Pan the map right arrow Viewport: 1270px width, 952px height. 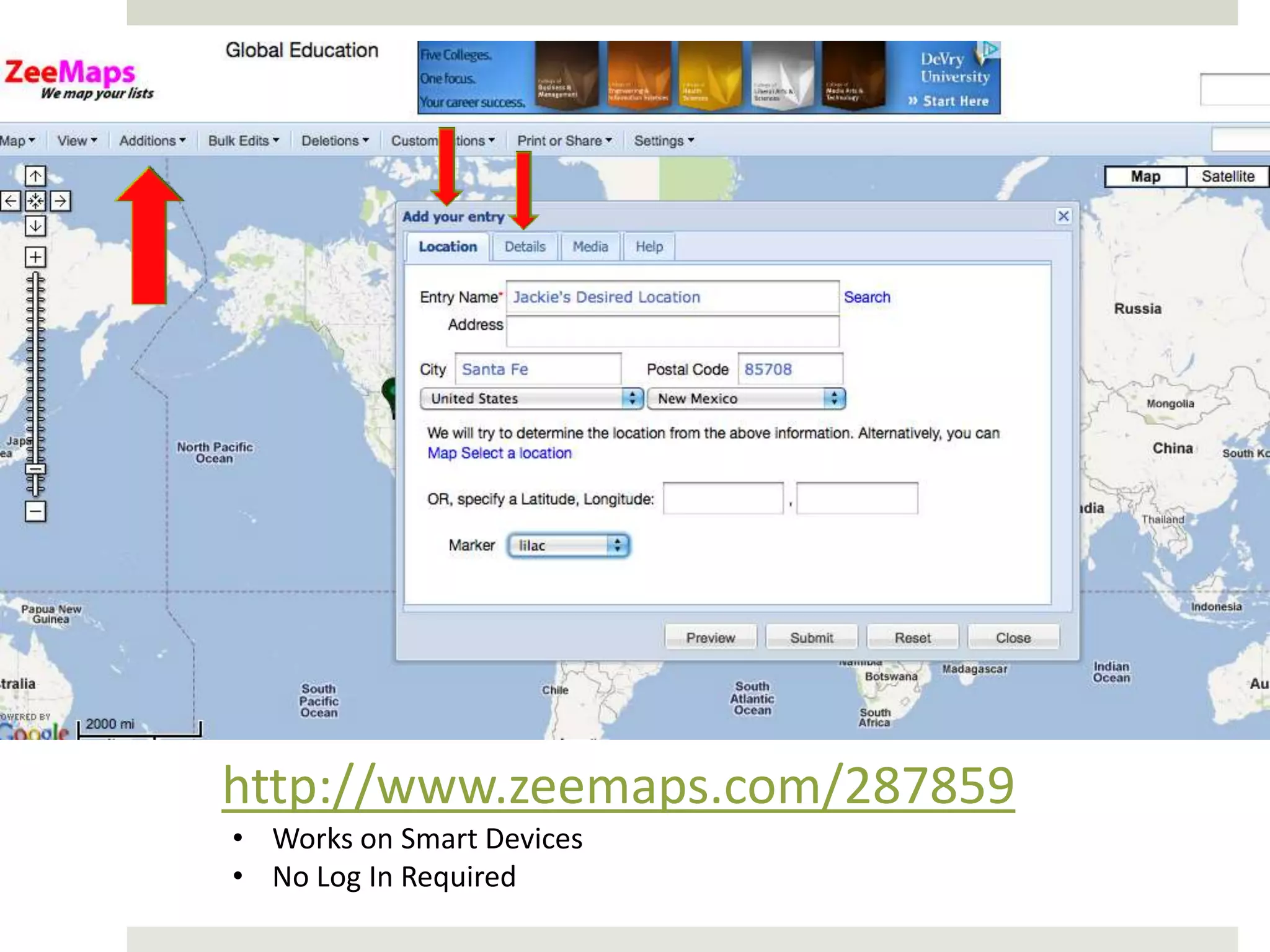[60, 201]
